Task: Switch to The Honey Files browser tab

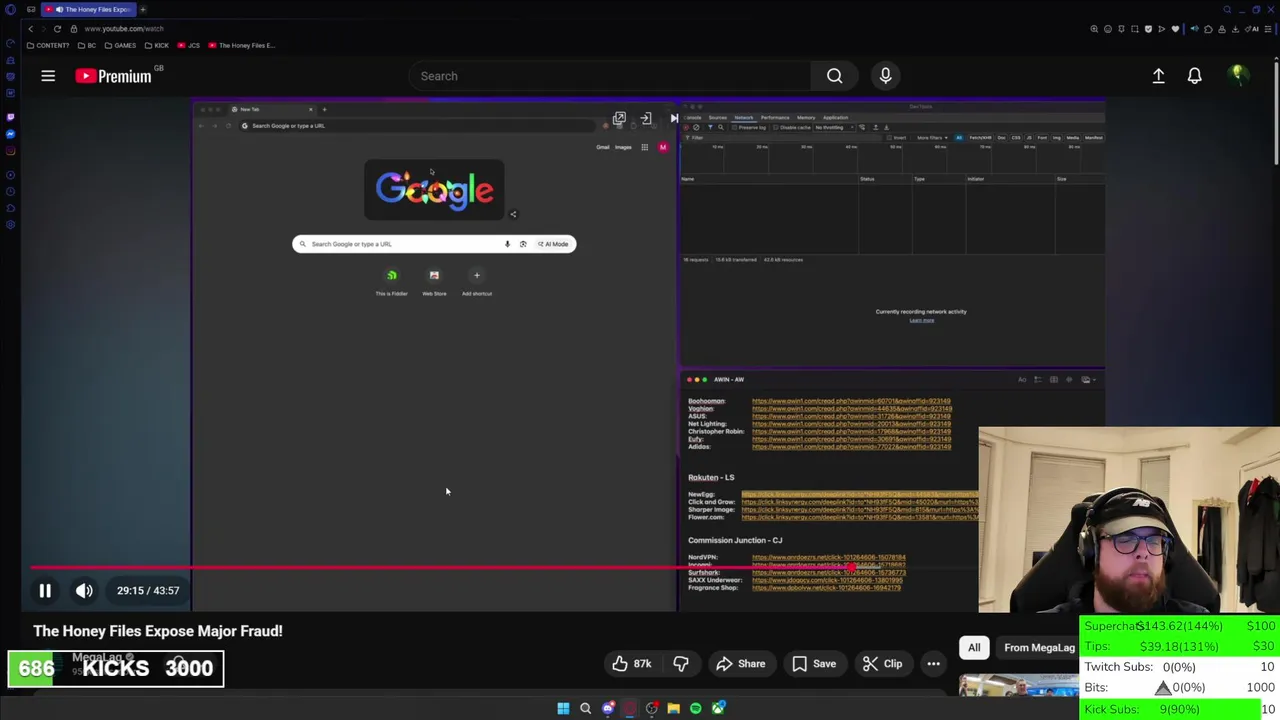Action: 89,9
